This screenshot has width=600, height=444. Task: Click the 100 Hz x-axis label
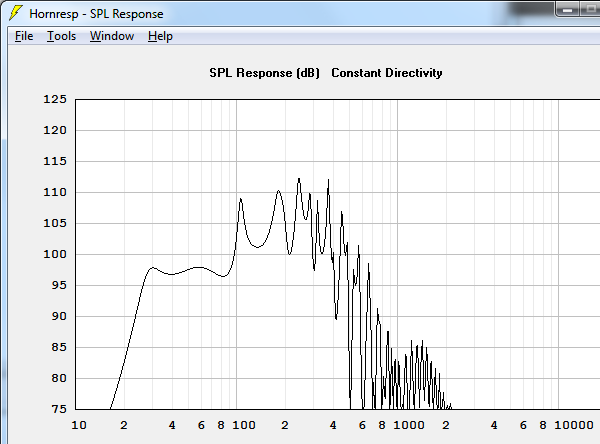coord(244,425)
